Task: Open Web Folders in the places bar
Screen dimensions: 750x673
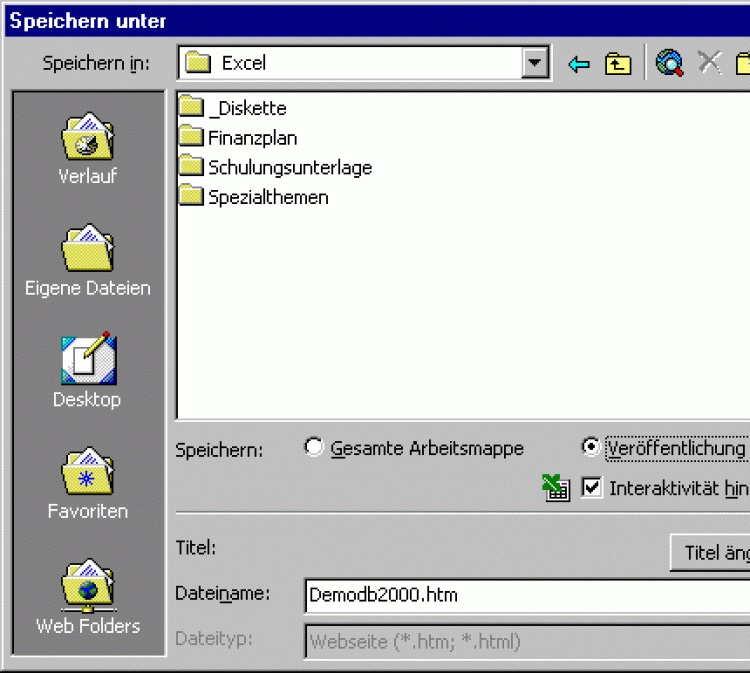Action: (x=88, y=588)
